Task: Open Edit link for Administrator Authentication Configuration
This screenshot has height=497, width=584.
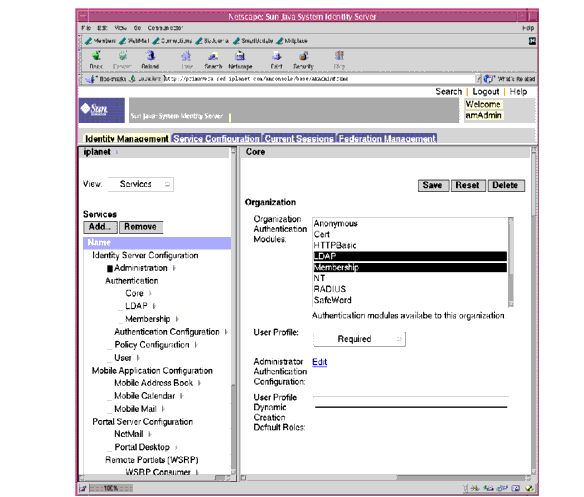Action: click(x=320, y=362)
